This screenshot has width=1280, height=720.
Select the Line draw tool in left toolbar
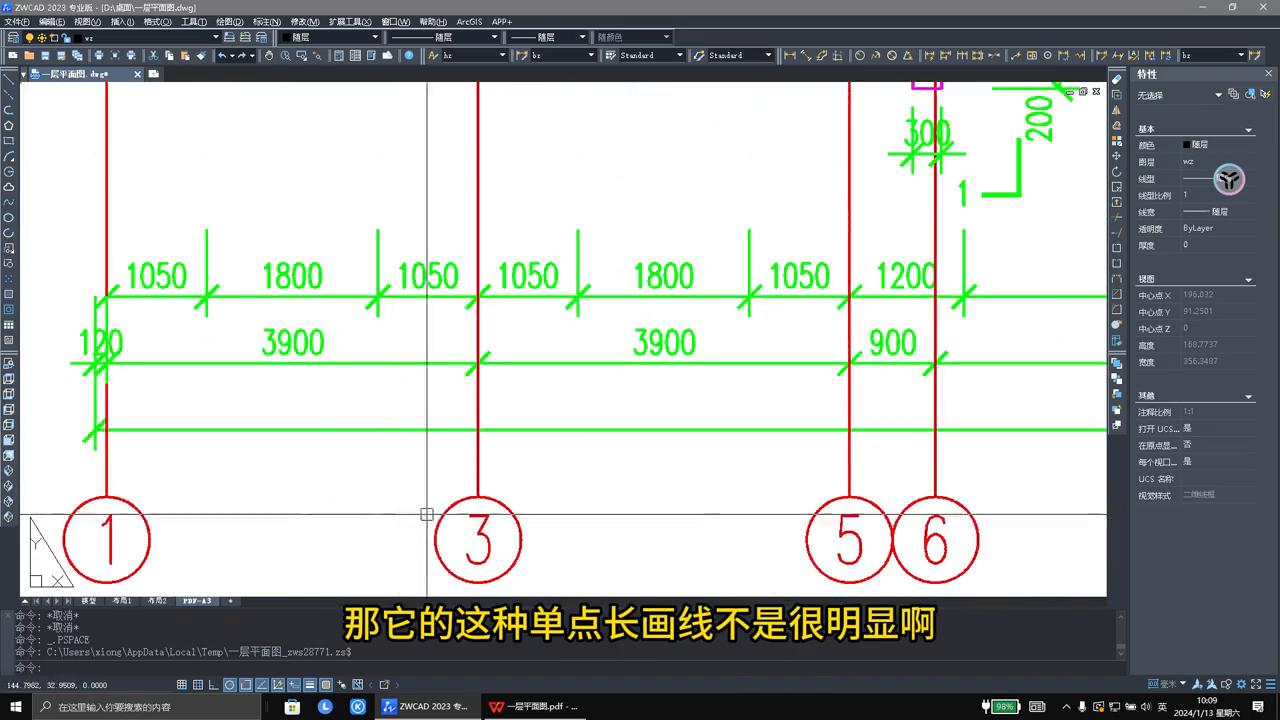(9, 79)
